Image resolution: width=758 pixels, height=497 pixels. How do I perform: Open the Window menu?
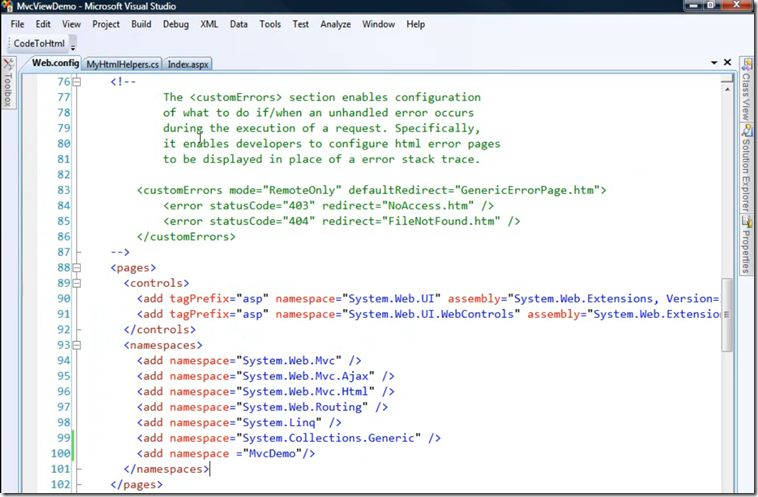[x=379, y=24]
